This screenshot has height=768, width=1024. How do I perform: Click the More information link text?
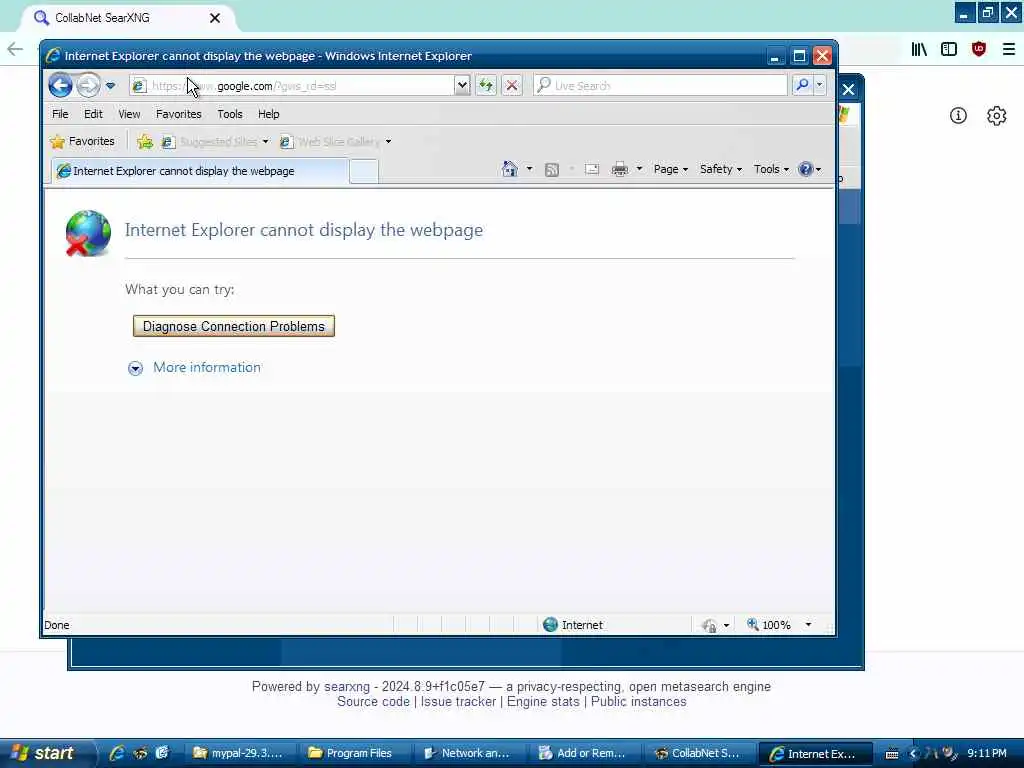(206, 368)
